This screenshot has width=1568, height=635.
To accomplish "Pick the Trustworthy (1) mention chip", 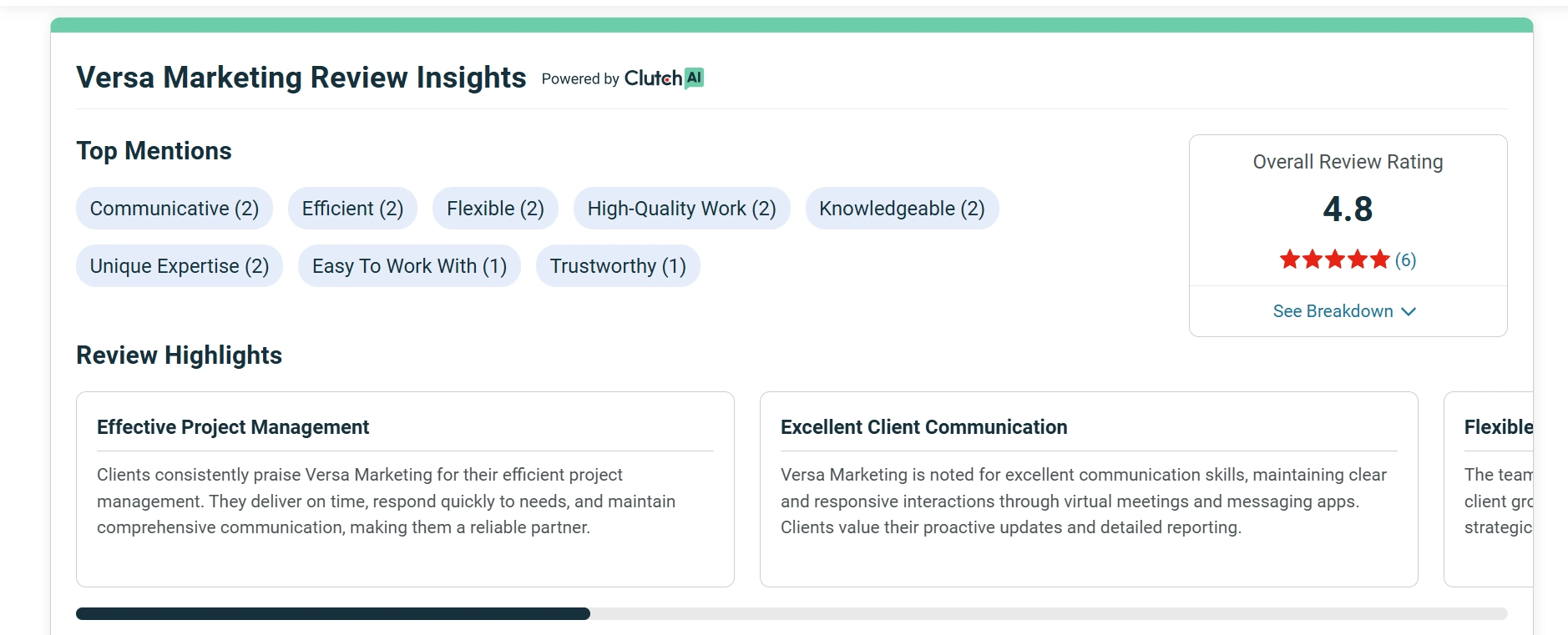I will (618, 266).
